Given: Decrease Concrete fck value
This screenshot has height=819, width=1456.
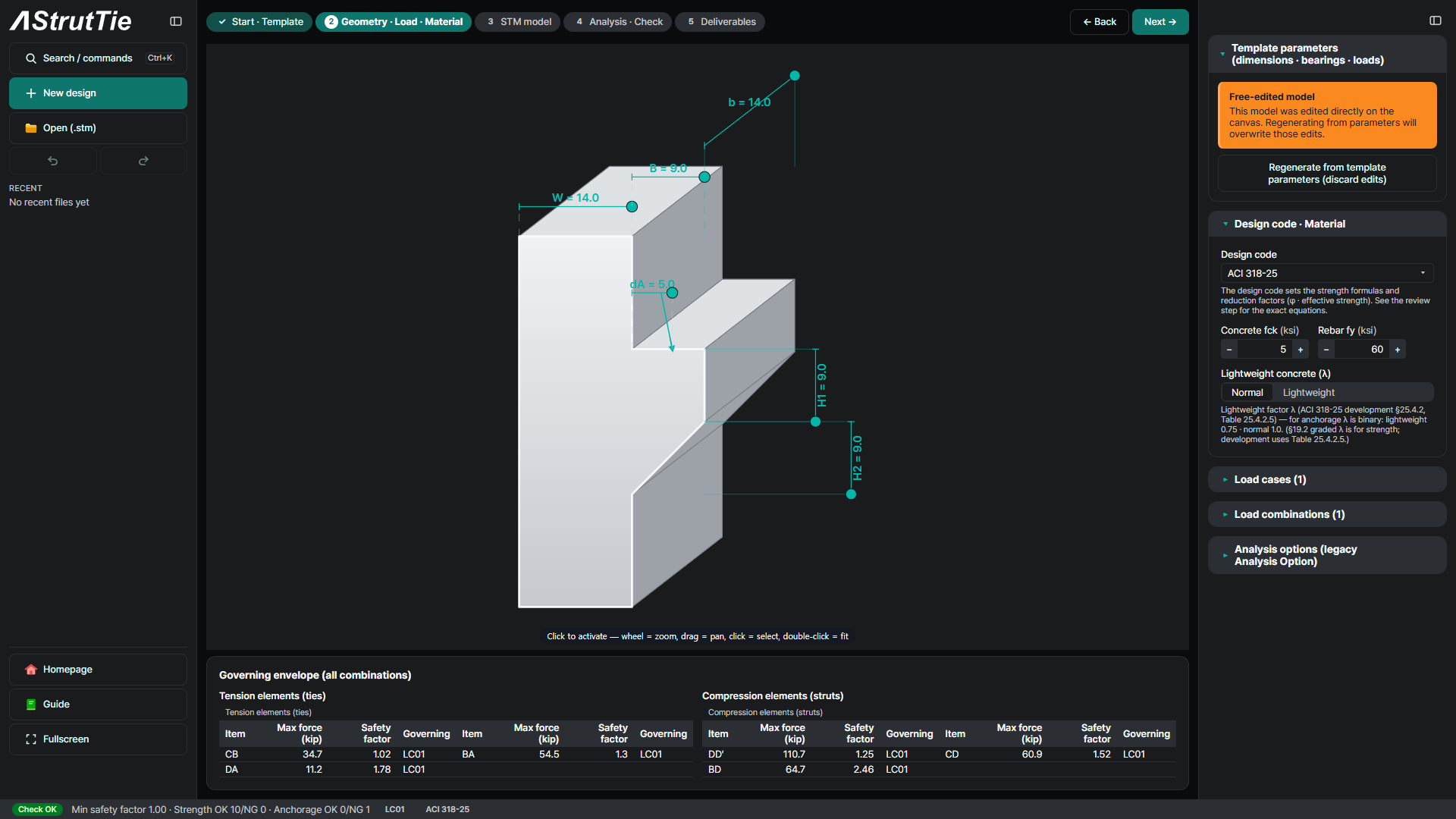Looking at the screenshot, I should coord(1229,350).
